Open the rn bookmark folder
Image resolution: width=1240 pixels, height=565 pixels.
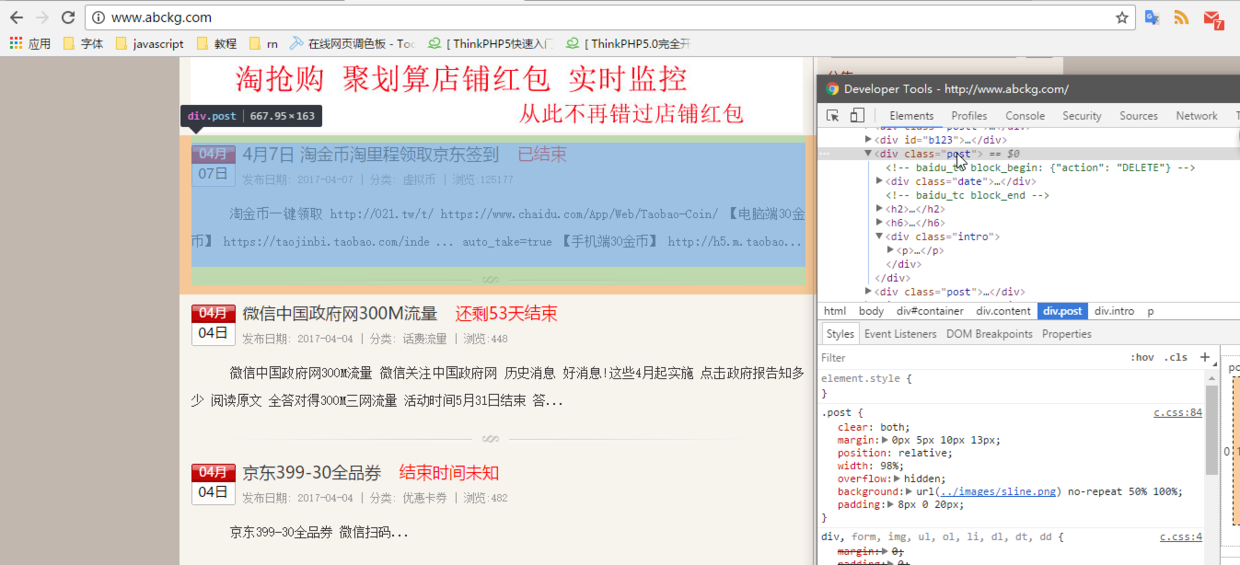click(x=263, y=44)
